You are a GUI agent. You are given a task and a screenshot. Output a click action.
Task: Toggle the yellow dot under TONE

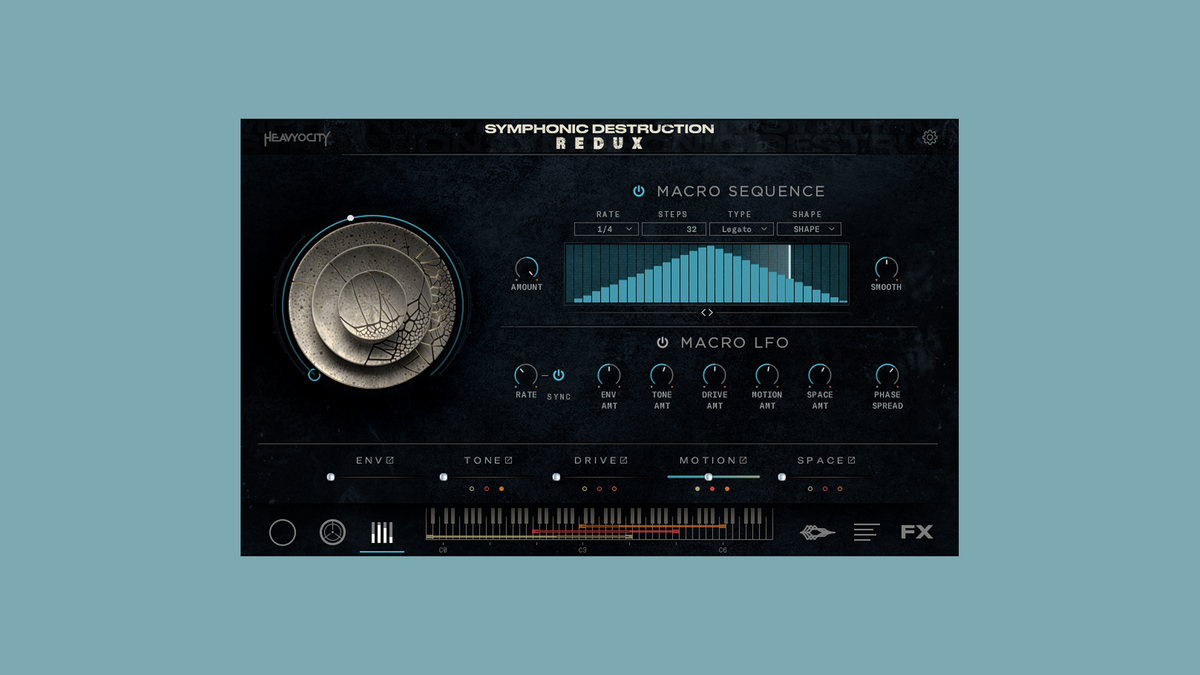coord(471,489)
